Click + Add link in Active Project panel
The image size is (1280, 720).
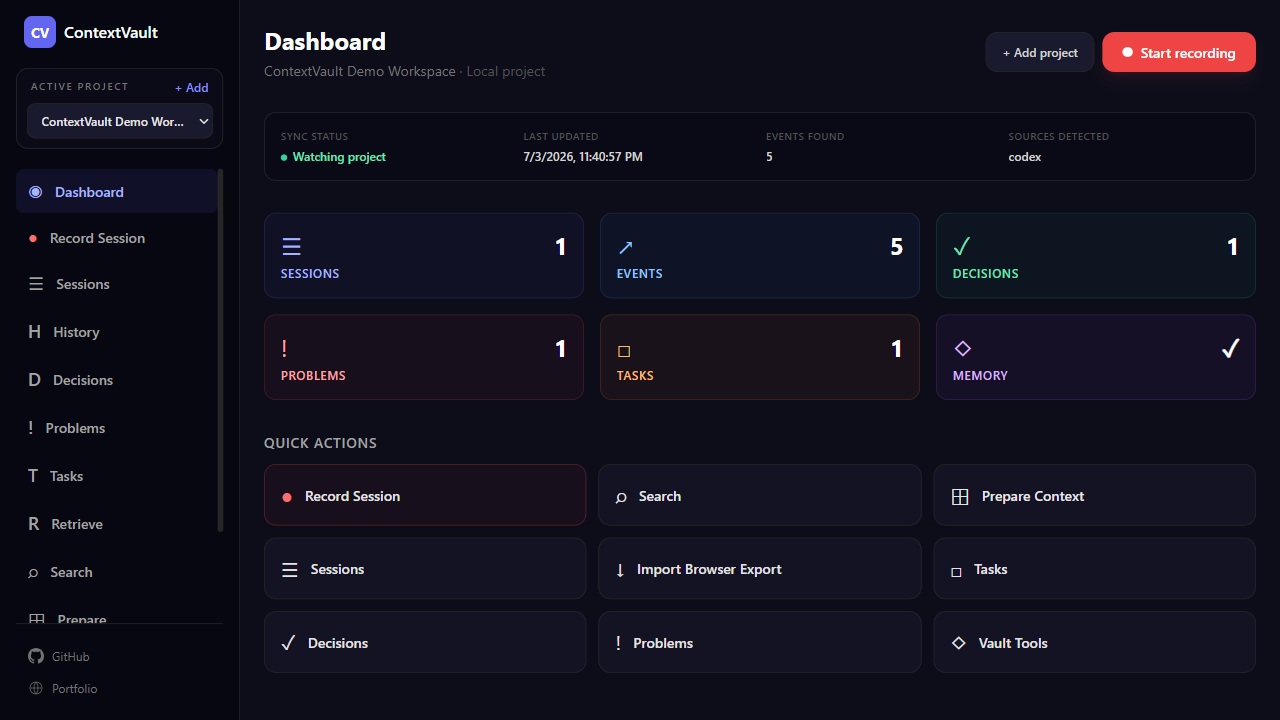(192, 88)
